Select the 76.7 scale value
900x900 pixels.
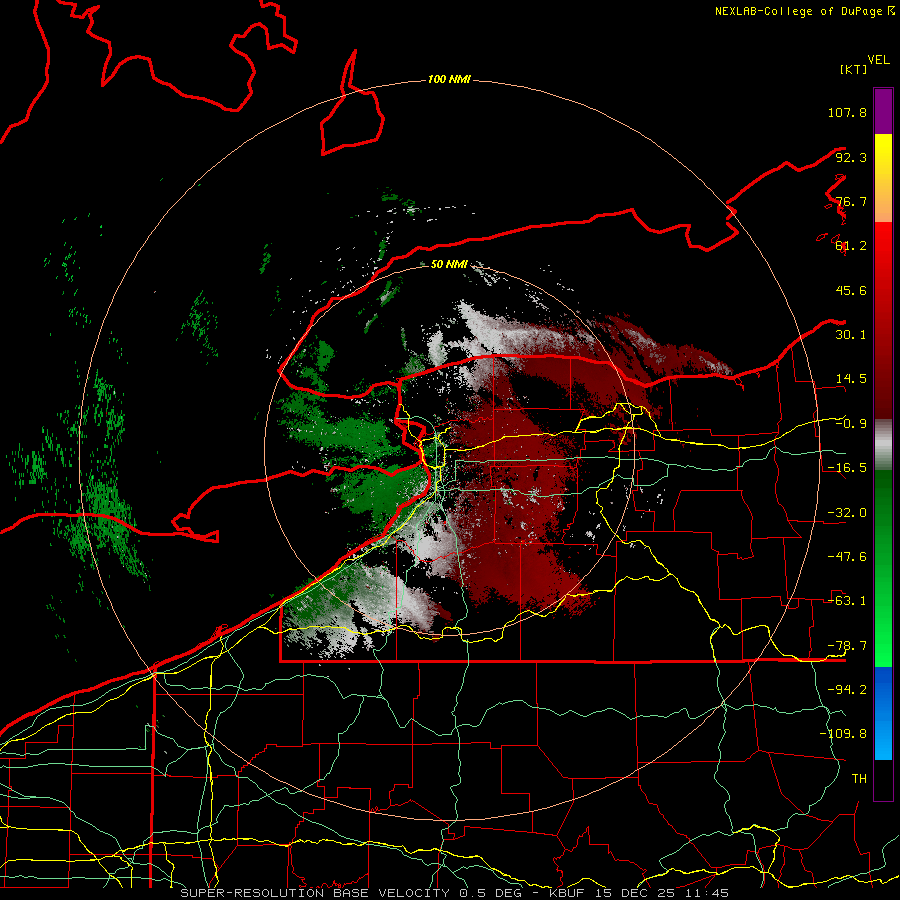click(851, 201)
